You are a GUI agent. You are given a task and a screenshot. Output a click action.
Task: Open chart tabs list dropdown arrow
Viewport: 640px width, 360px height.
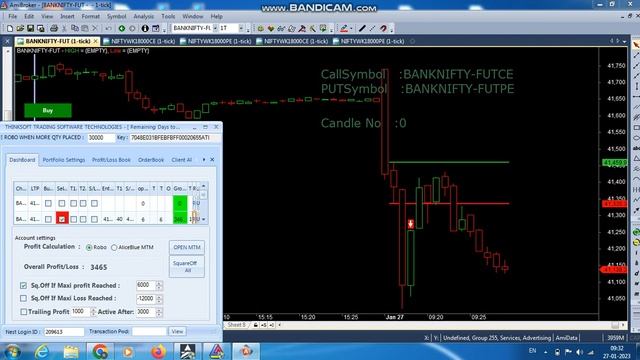624,41
